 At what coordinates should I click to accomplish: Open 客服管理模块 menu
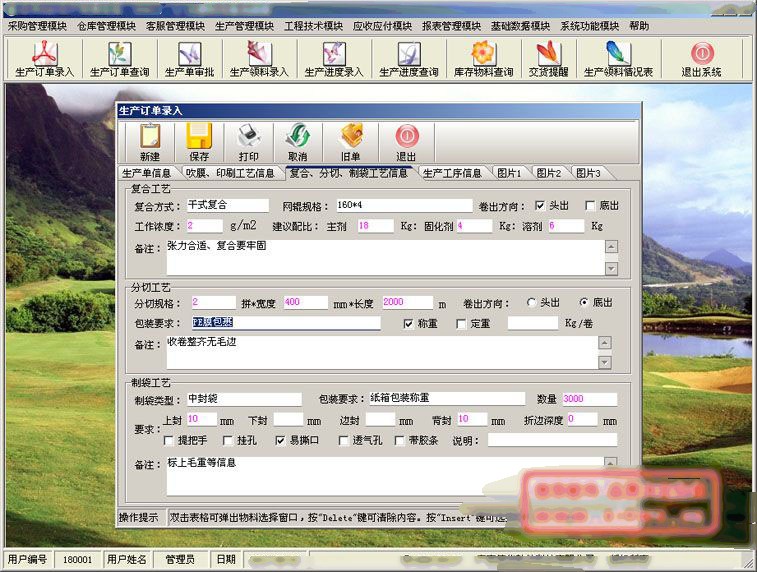175,26
